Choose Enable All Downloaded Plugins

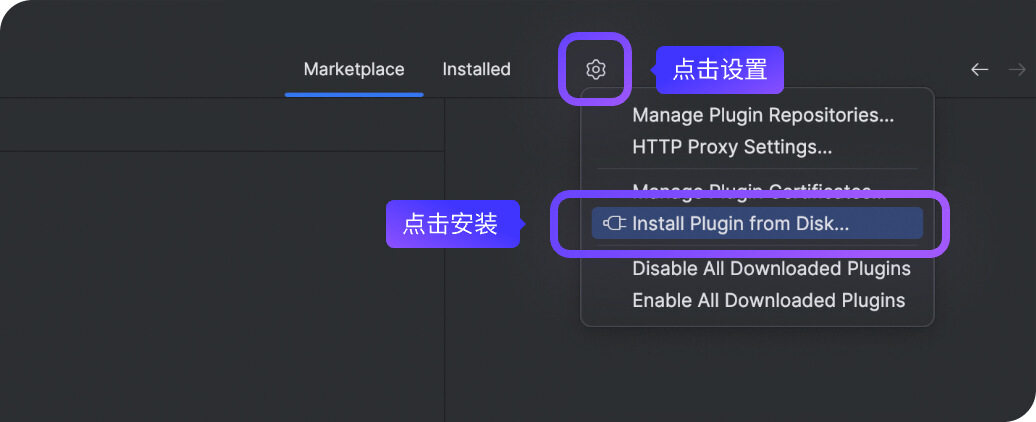(768, 300)
